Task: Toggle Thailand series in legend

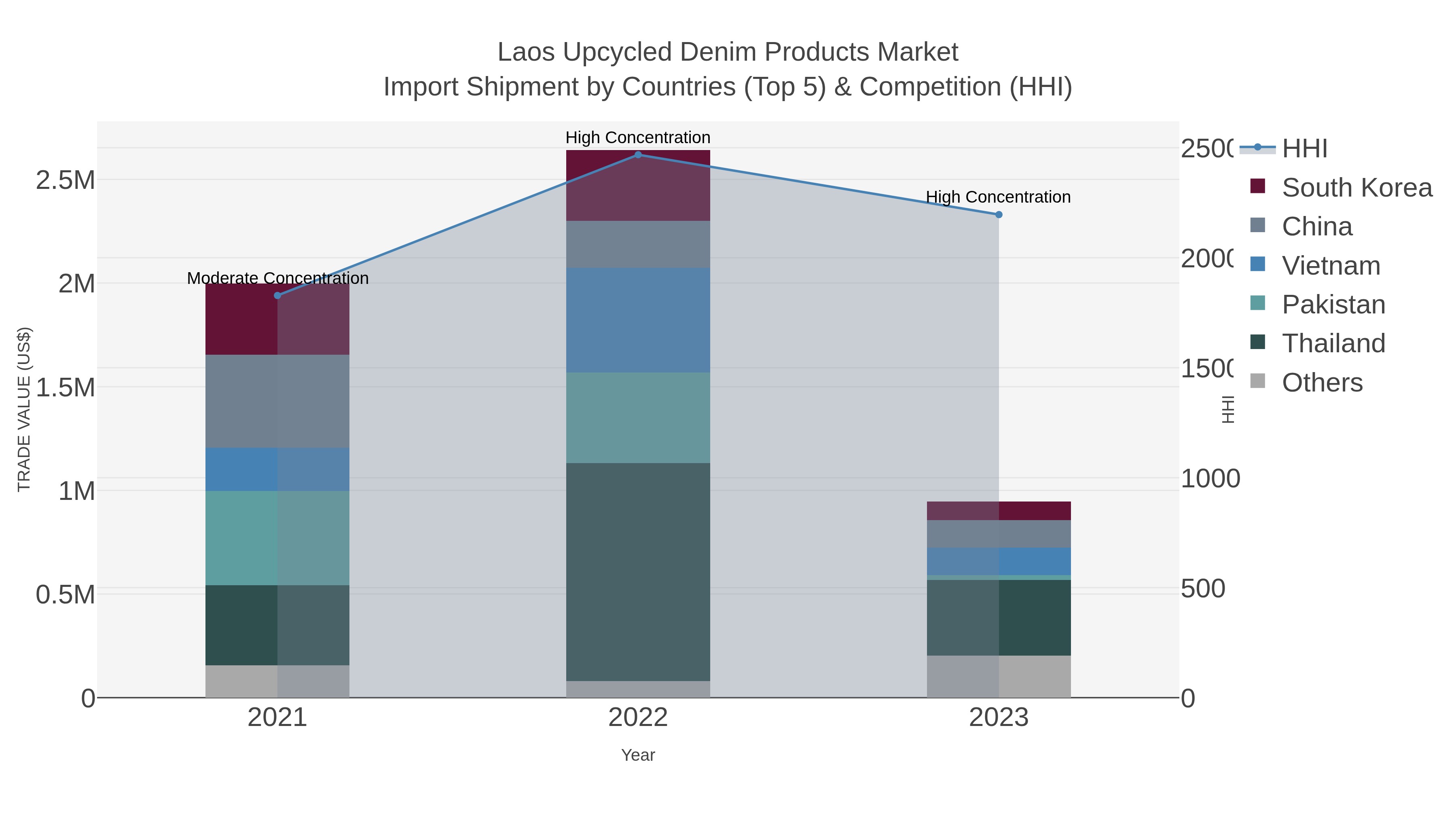Action: click(1318, 344)
